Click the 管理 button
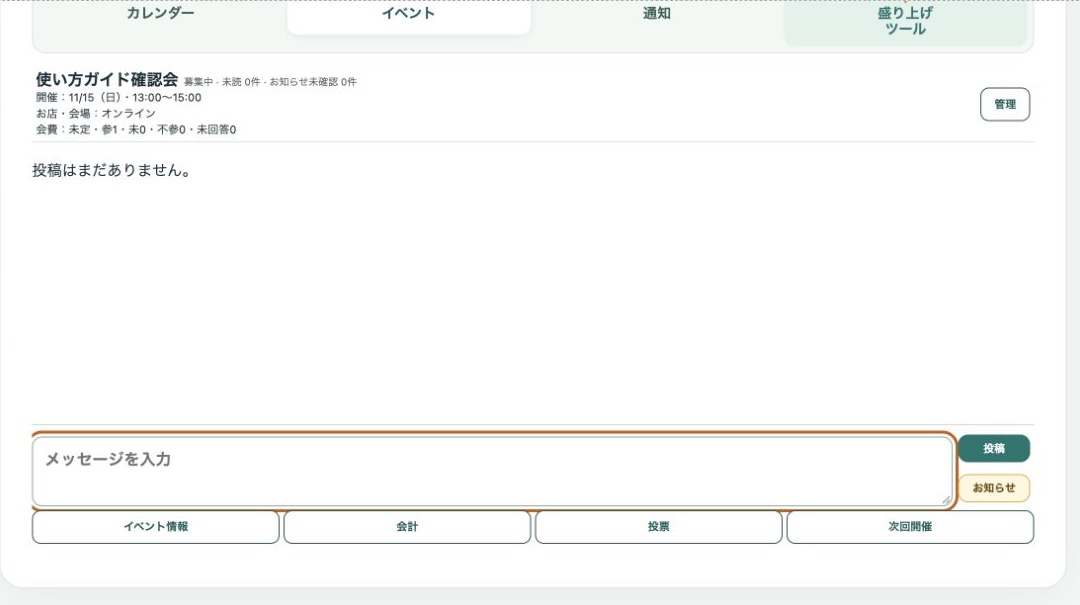Viewport: 1080px width, 605px height. click(1005, 105)
